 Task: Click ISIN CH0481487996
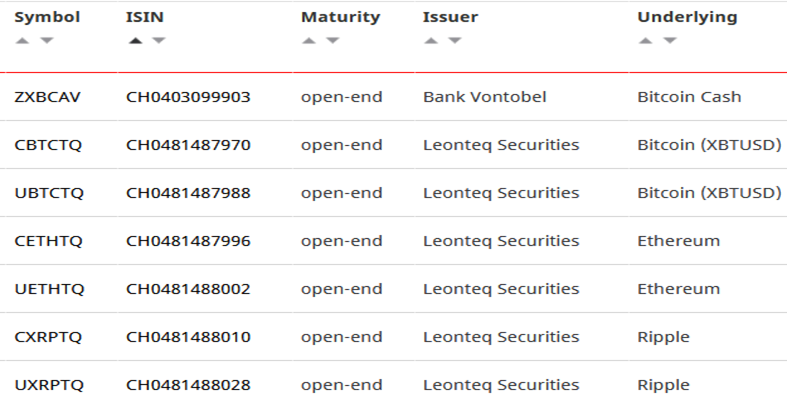[x=188, y=241]
